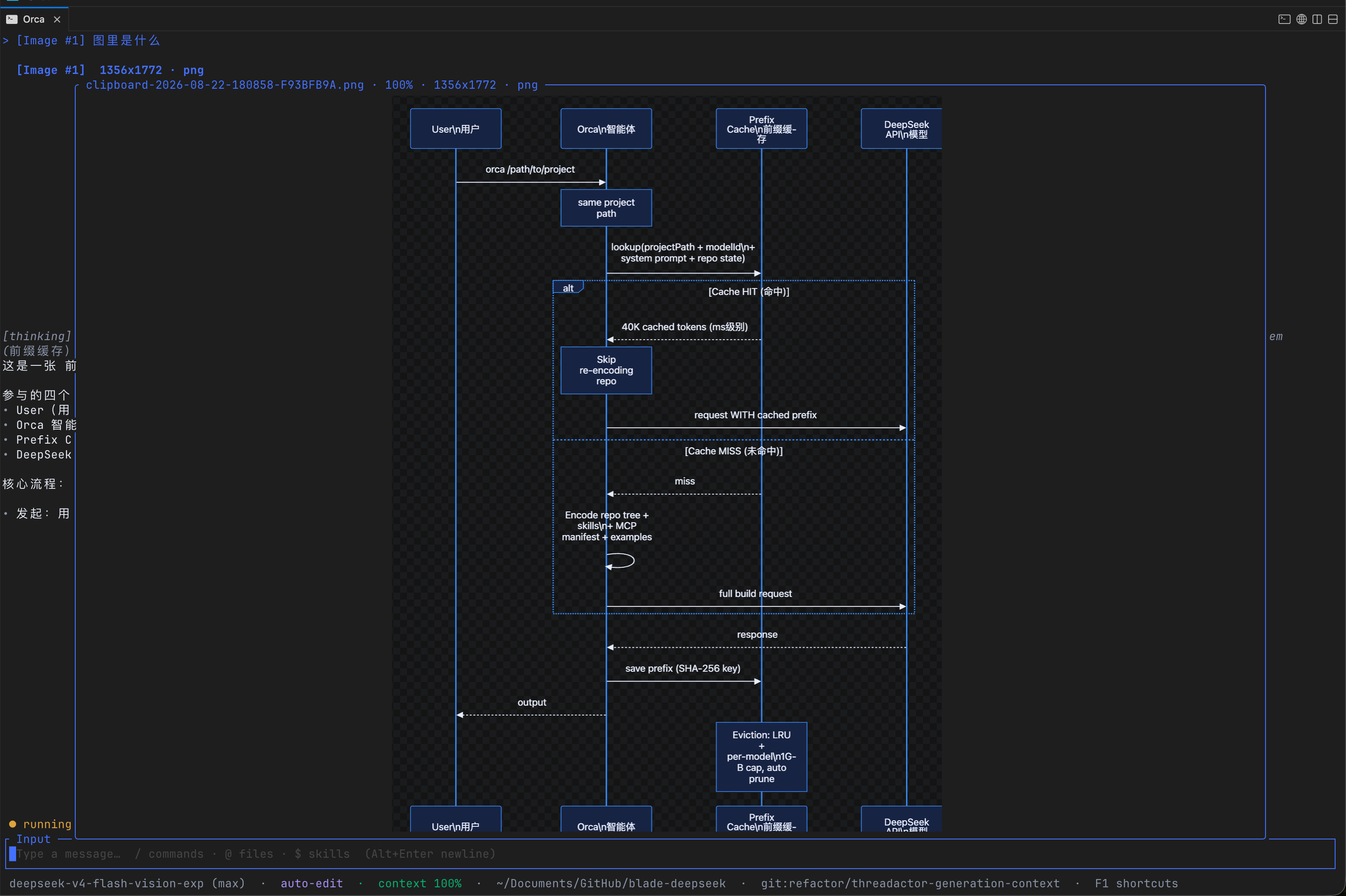1346x896 pixels.
Task: Click the '• Orca 智能' bullet line
Action: tap(39, 425)
